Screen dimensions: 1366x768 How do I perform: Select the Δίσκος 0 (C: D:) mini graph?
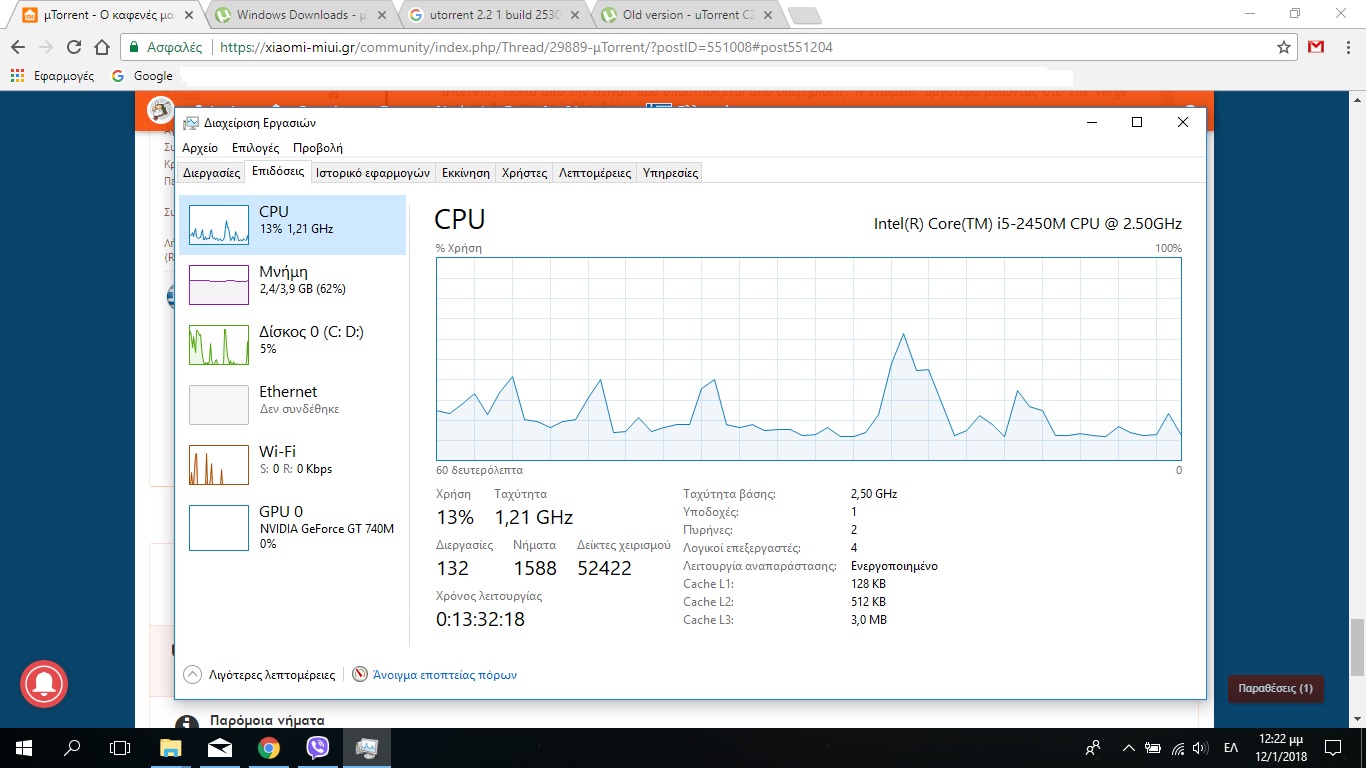pos(219,345)
